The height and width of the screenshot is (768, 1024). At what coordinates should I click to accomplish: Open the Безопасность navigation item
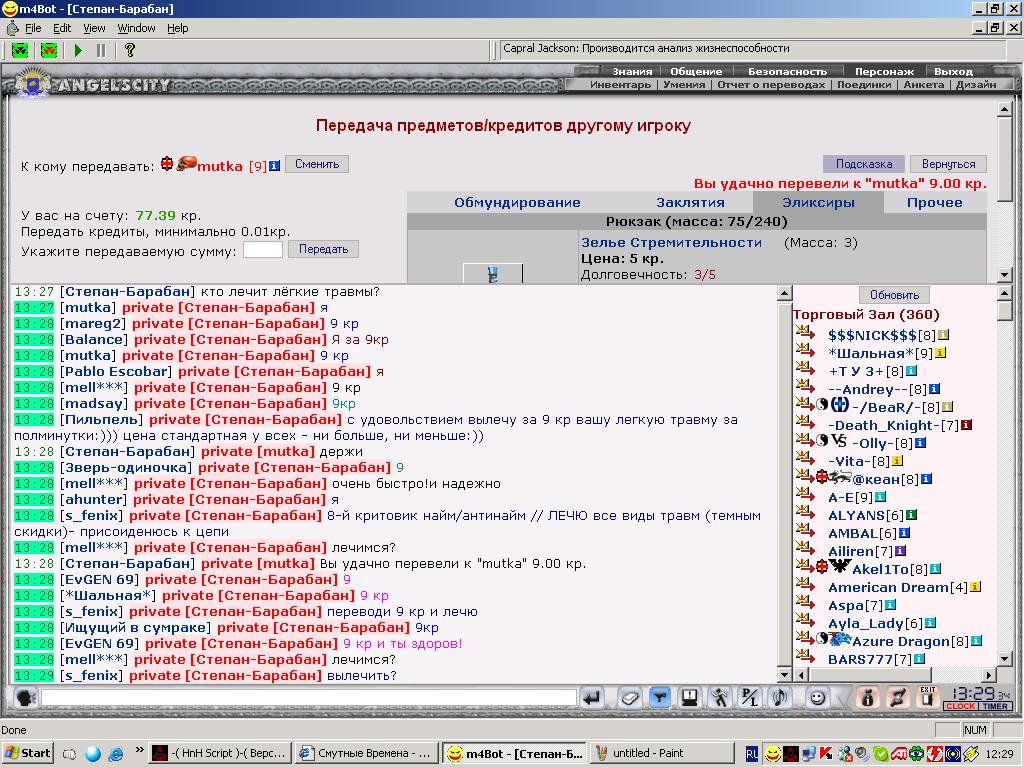[788, 72]
